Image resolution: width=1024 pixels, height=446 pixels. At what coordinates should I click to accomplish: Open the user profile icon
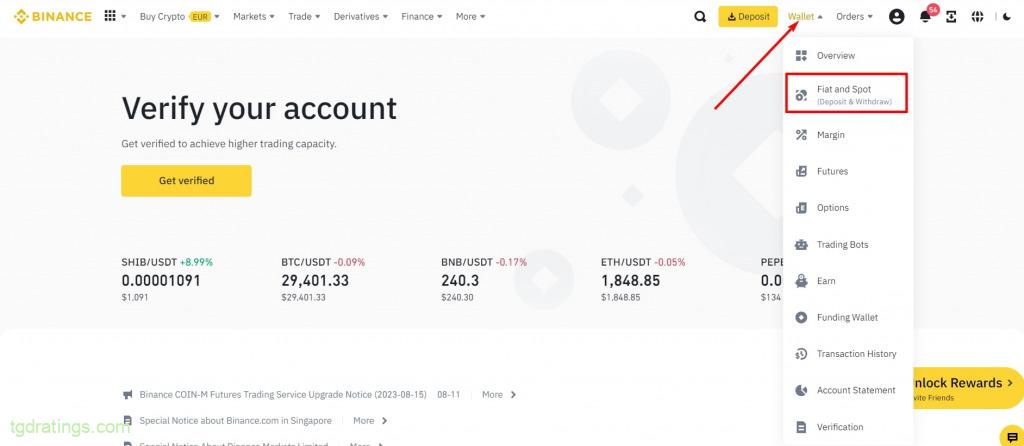897,17
